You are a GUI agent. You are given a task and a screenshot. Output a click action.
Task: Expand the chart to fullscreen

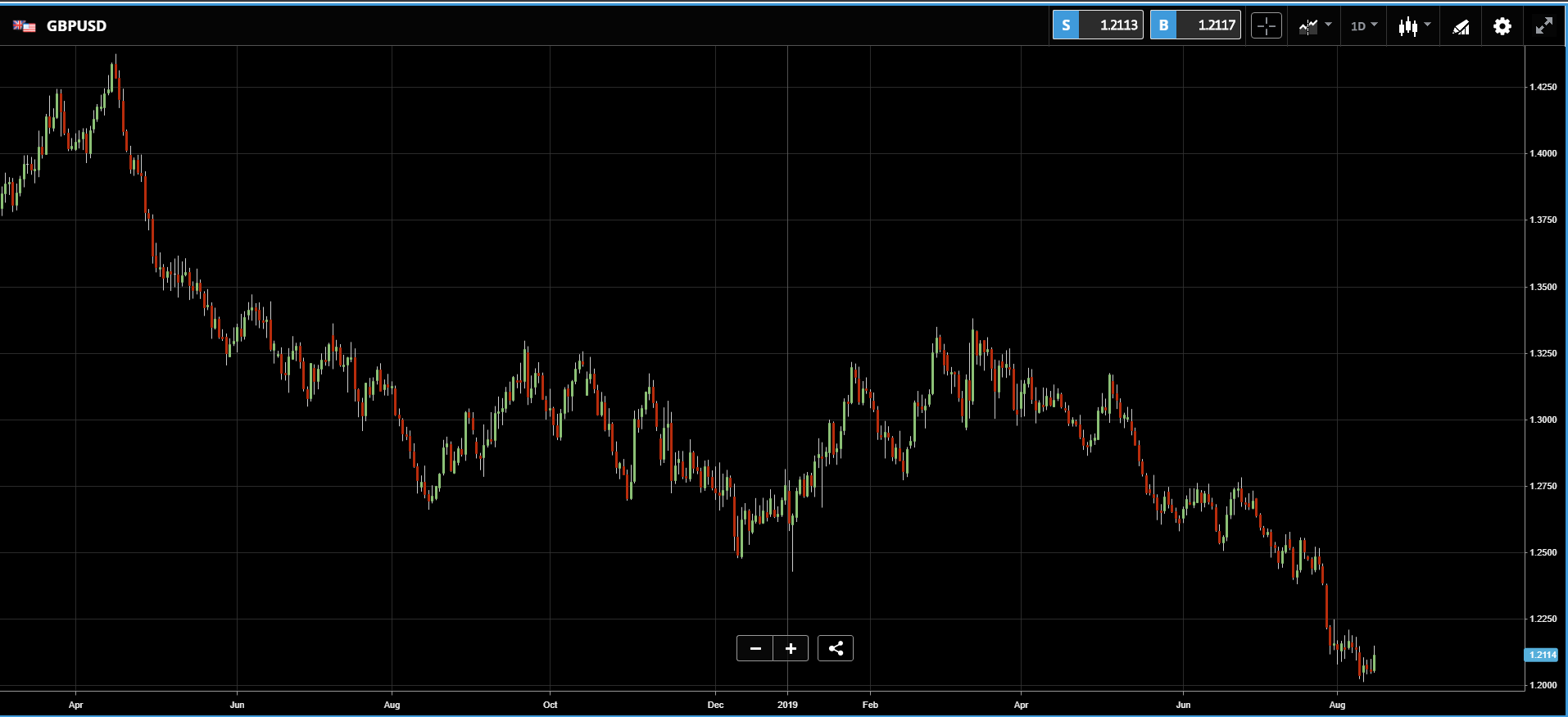click(1544, 26)
